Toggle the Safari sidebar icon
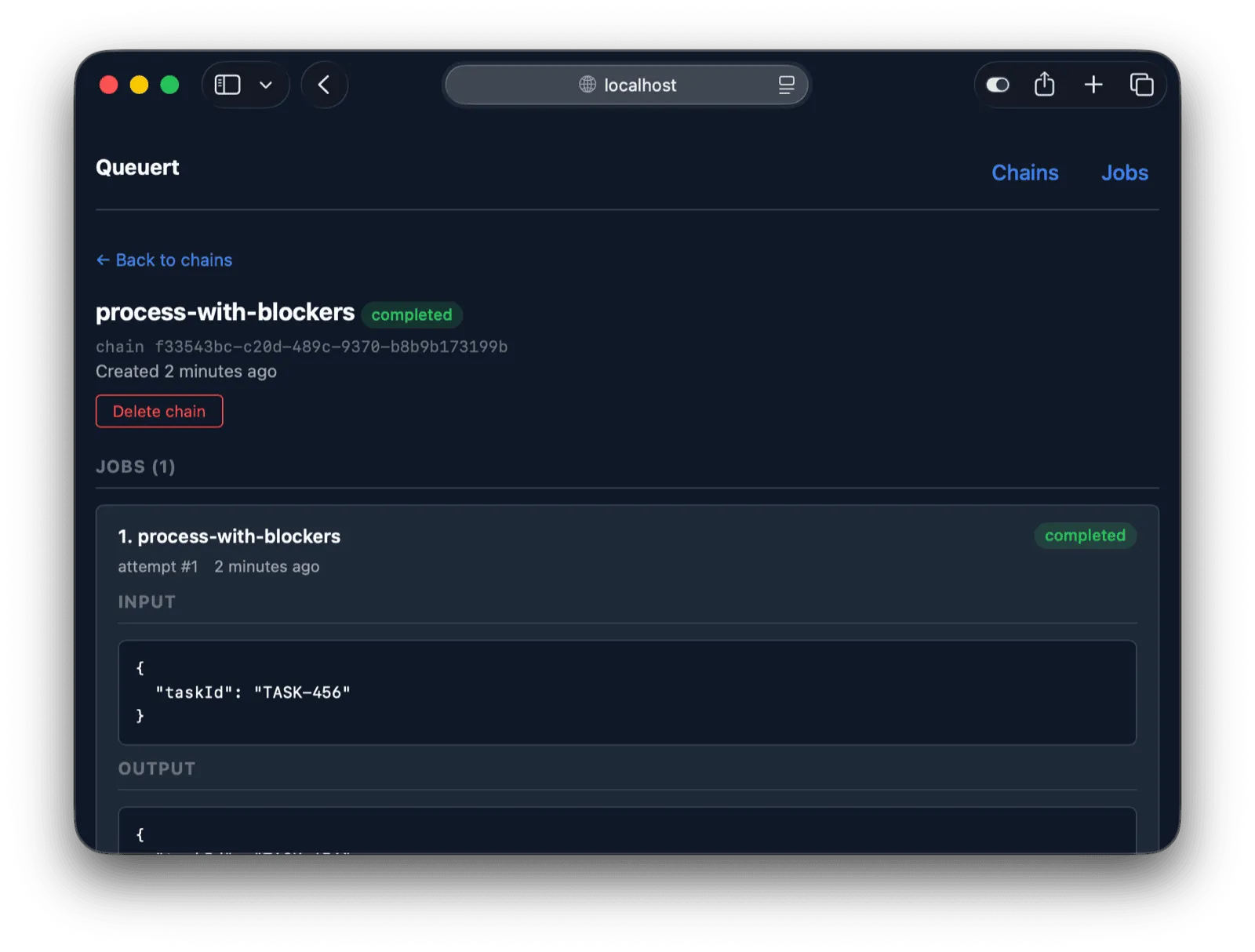 click(x=227, y=85)
